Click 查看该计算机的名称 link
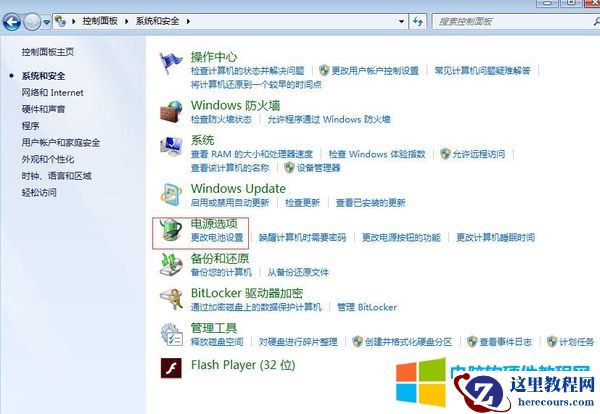This screenshot has height=414, width=600. (230, 168)
